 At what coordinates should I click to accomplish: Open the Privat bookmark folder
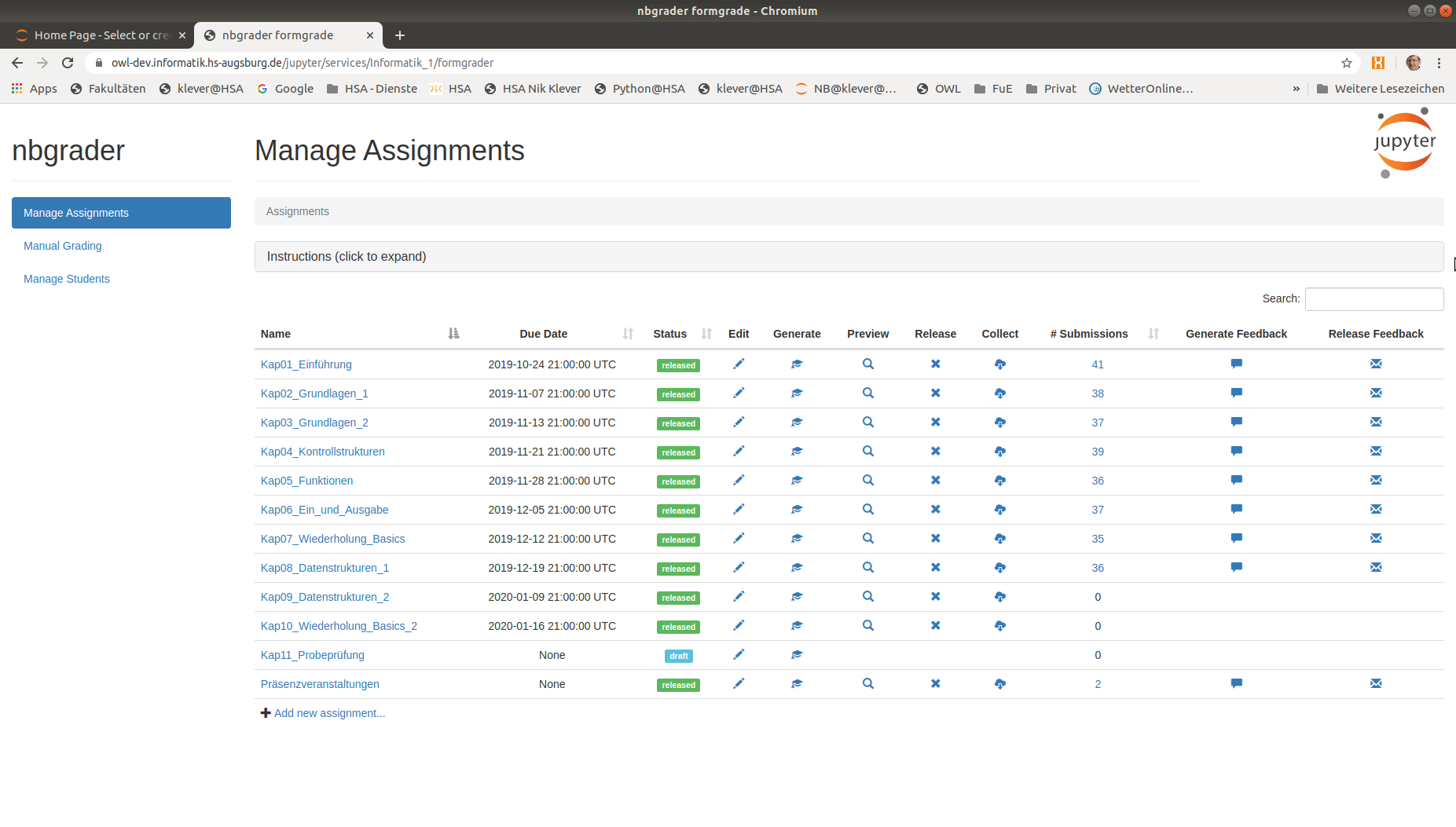tap(1051, 89)
